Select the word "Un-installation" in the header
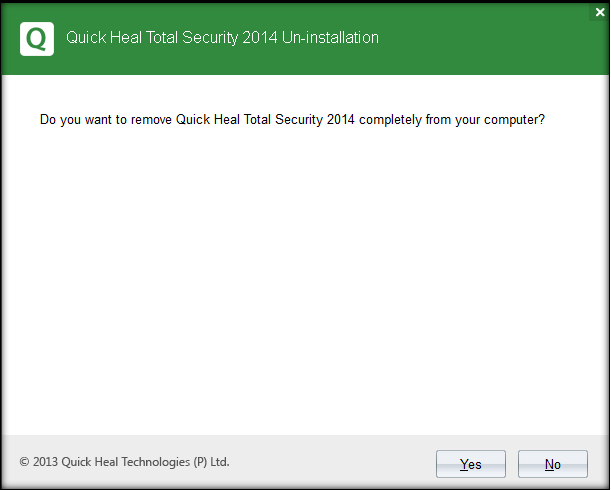The width and height of the screenshot is (611, 490). [330, 39]
